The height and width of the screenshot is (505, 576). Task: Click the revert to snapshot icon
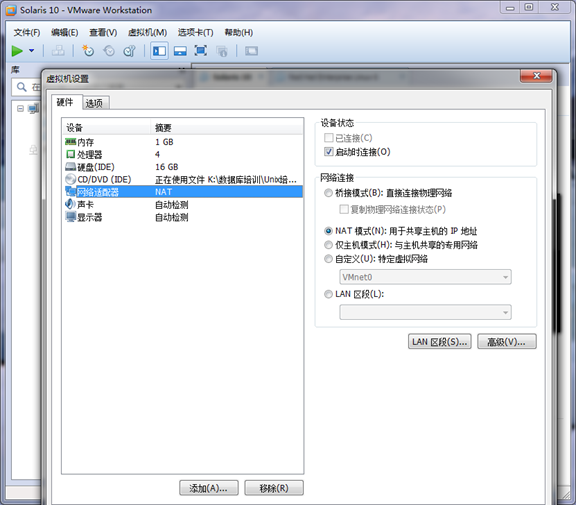click(x=109, y=51)
